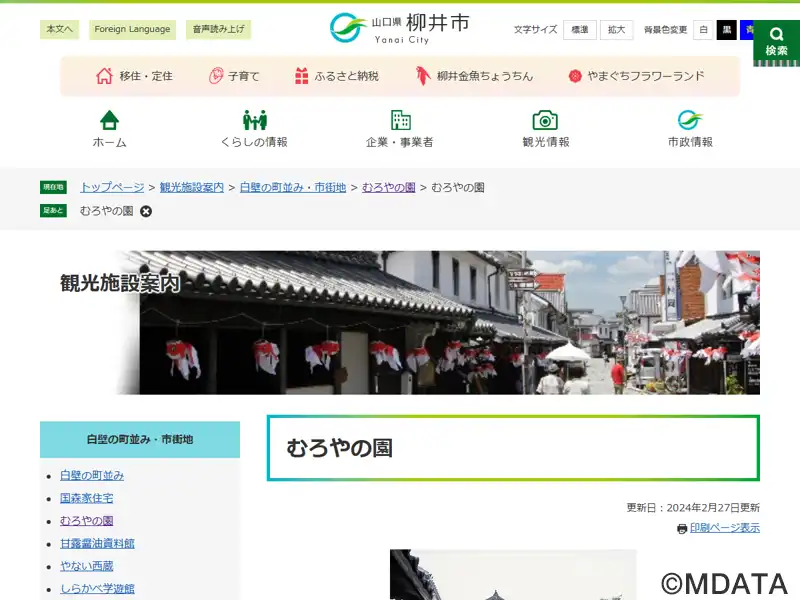Click the flower icon beside やまぐちフラワーランド
The height and width of the screenshot is (600, 800).
click(575, 76)
